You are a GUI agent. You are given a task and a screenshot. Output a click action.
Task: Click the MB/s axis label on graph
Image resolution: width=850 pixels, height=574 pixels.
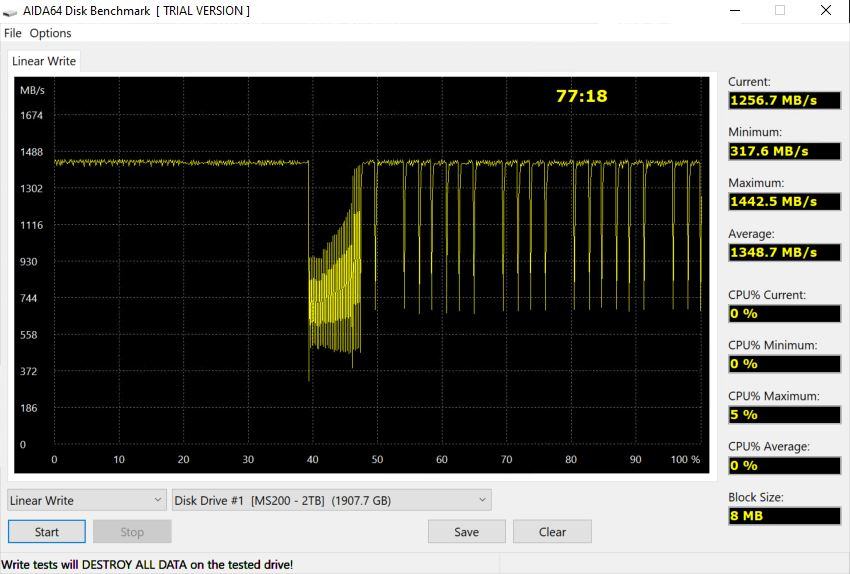[32, 91]
